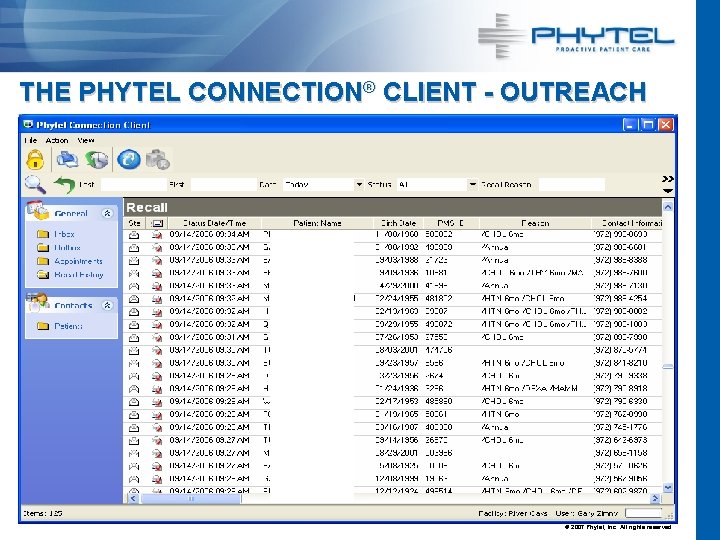Viewport: 720px width, 540px height.
Task: Click the horizontal scrollbar left arrow
Action: pyautogui.click(x=133, y=498)
